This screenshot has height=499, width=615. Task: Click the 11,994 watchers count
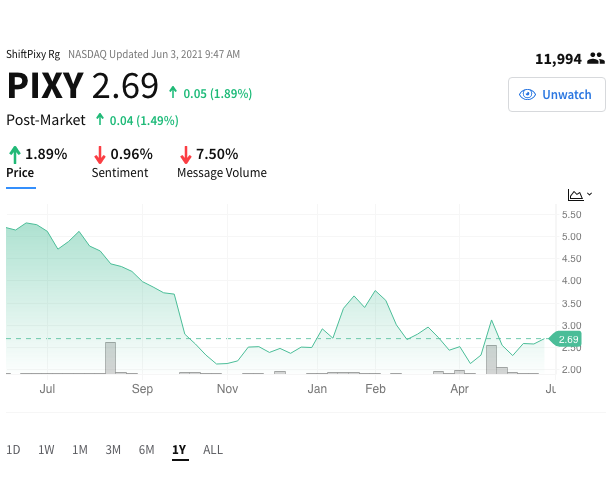pyautogui.click(x=559, y=59)
